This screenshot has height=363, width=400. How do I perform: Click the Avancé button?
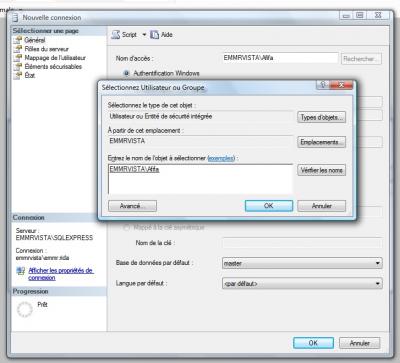click(x=132, y=206)
